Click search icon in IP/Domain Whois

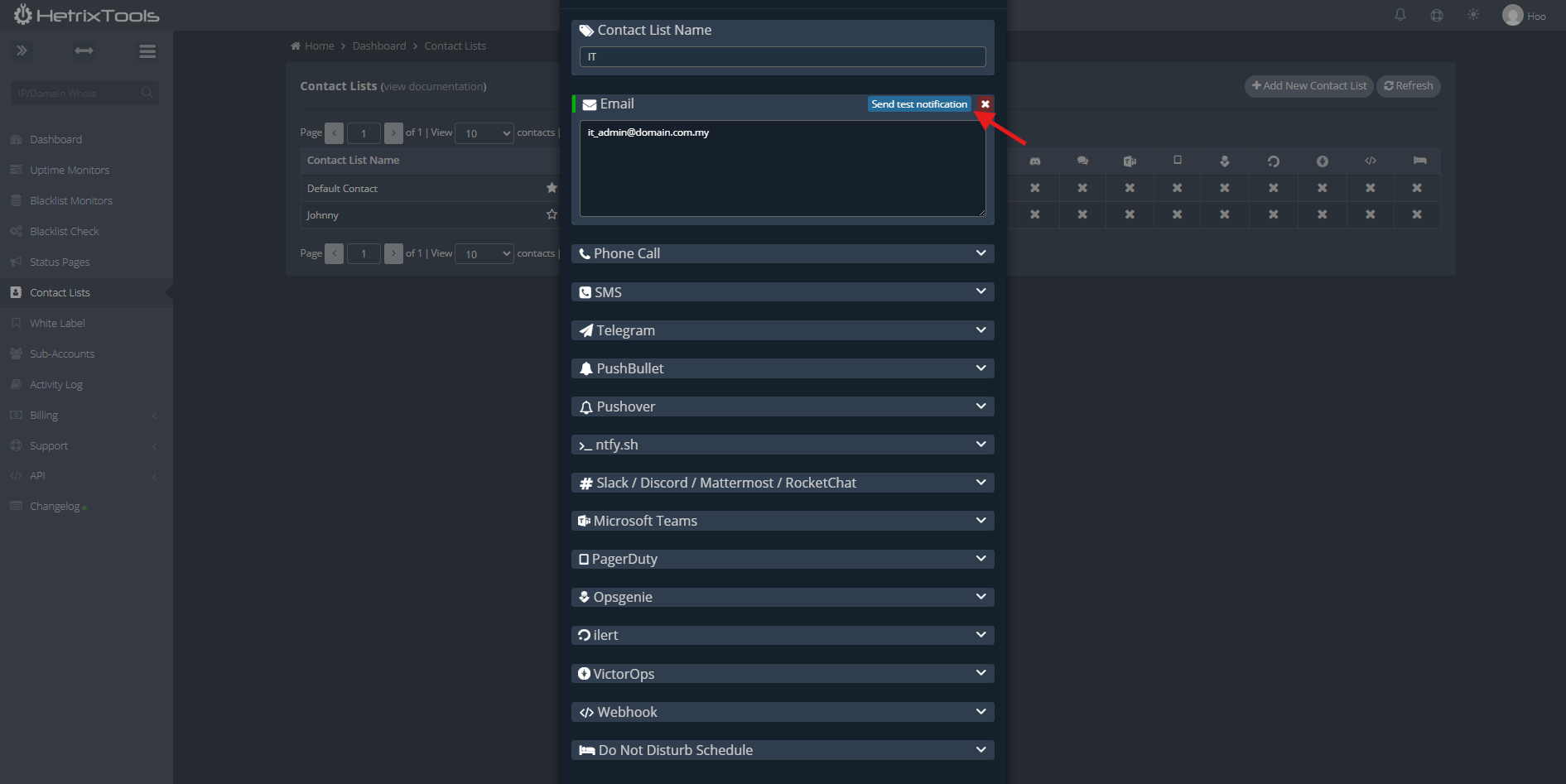[x=147, y=93]
